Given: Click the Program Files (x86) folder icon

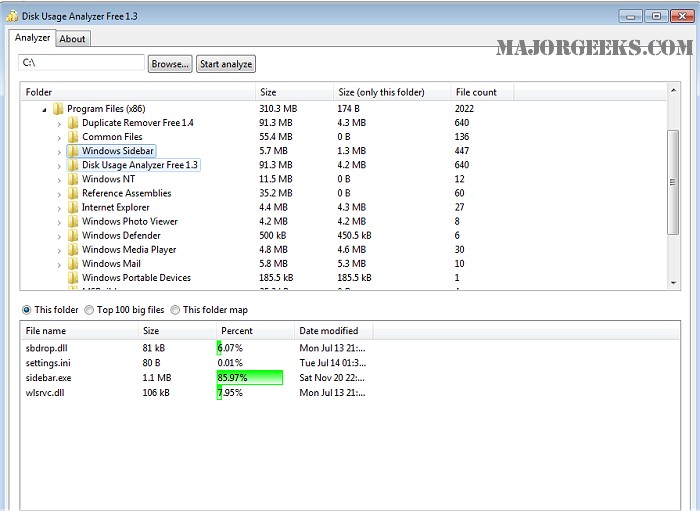Looking at the screenshot, I should [x=58, y=108].
